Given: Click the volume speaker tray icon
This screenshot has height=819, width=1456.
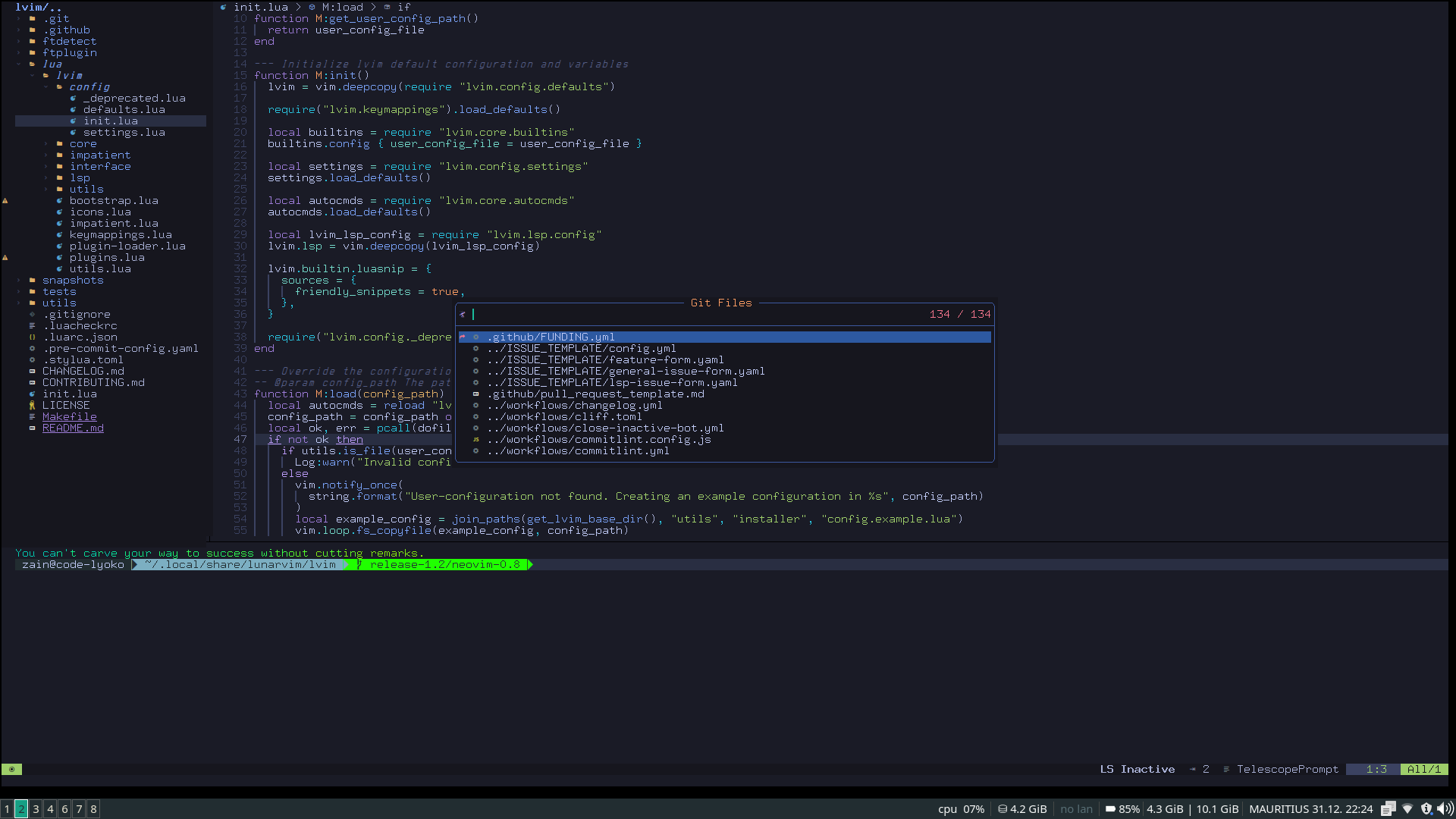Looking at the screenshot, I should click(1445, 809).
